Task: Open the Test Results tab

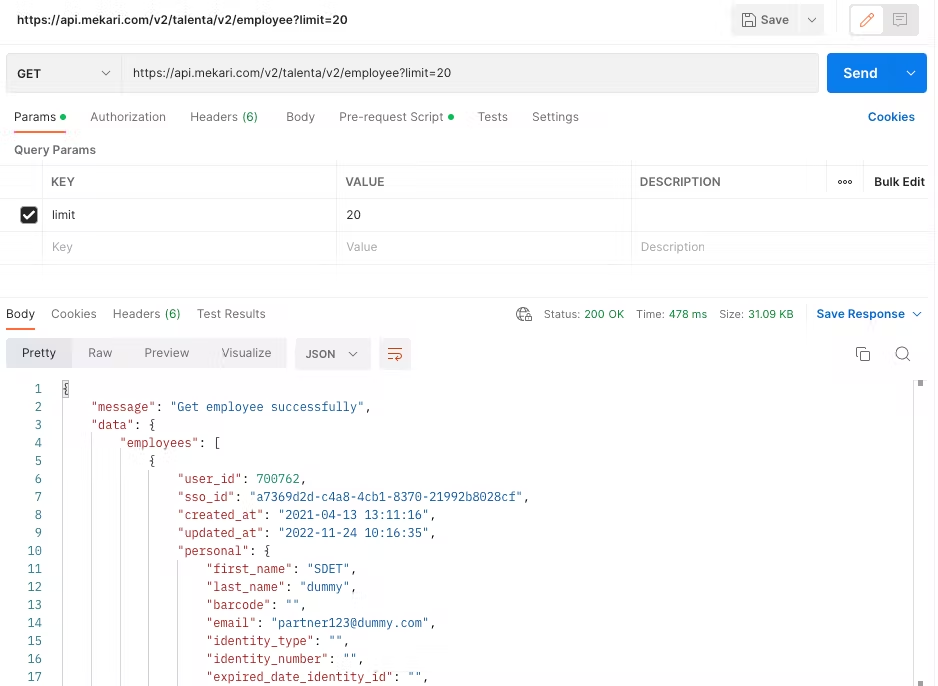Action: pyautogui.click(x=231, y=314)
